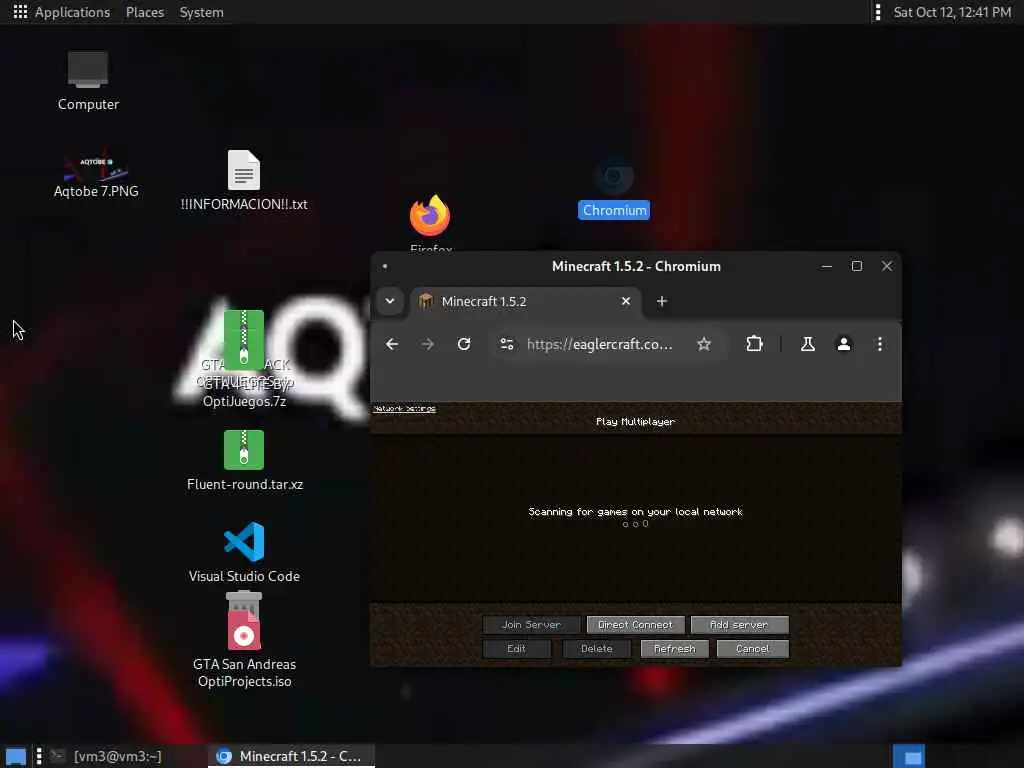Open a new Chromium tab

[x=662, y=301]
